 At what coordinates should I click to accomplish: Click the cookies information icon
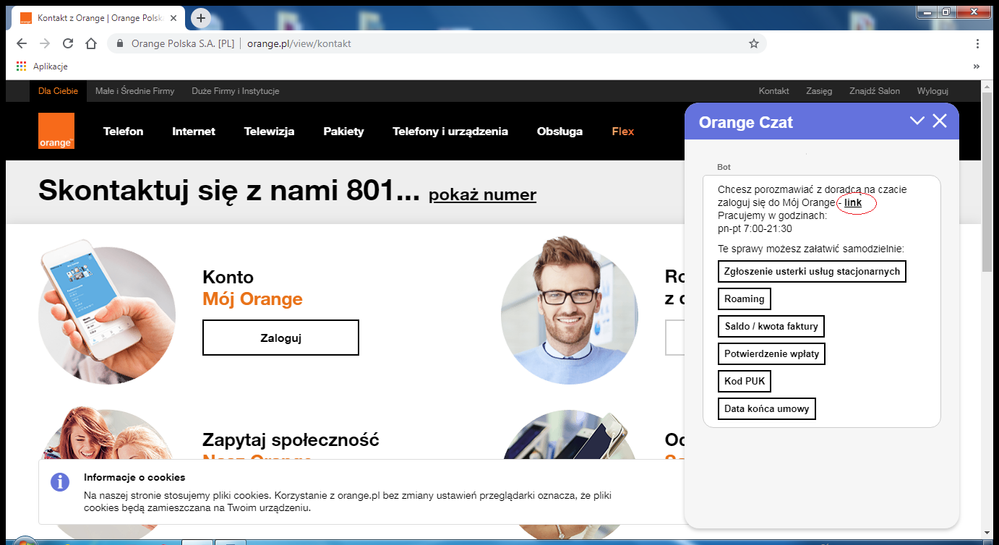pos(60,482)
